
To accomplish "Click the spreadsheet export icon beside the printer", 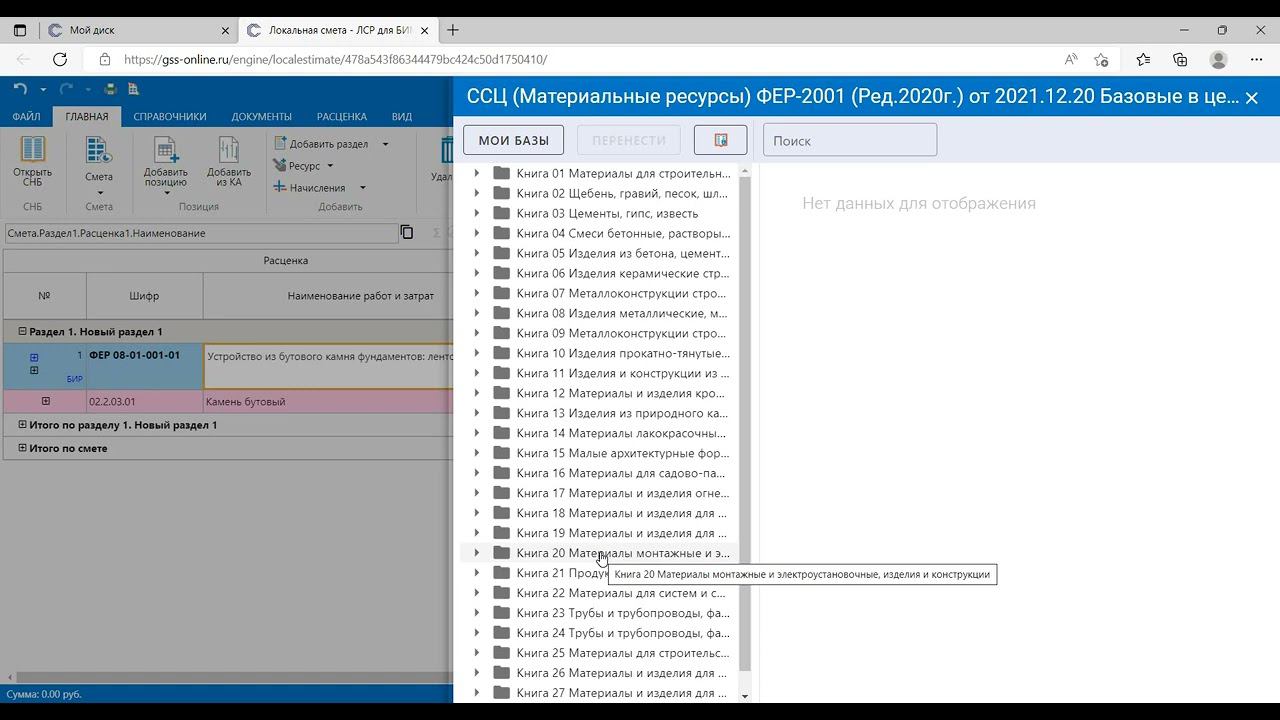I will [x=133, y=89].
